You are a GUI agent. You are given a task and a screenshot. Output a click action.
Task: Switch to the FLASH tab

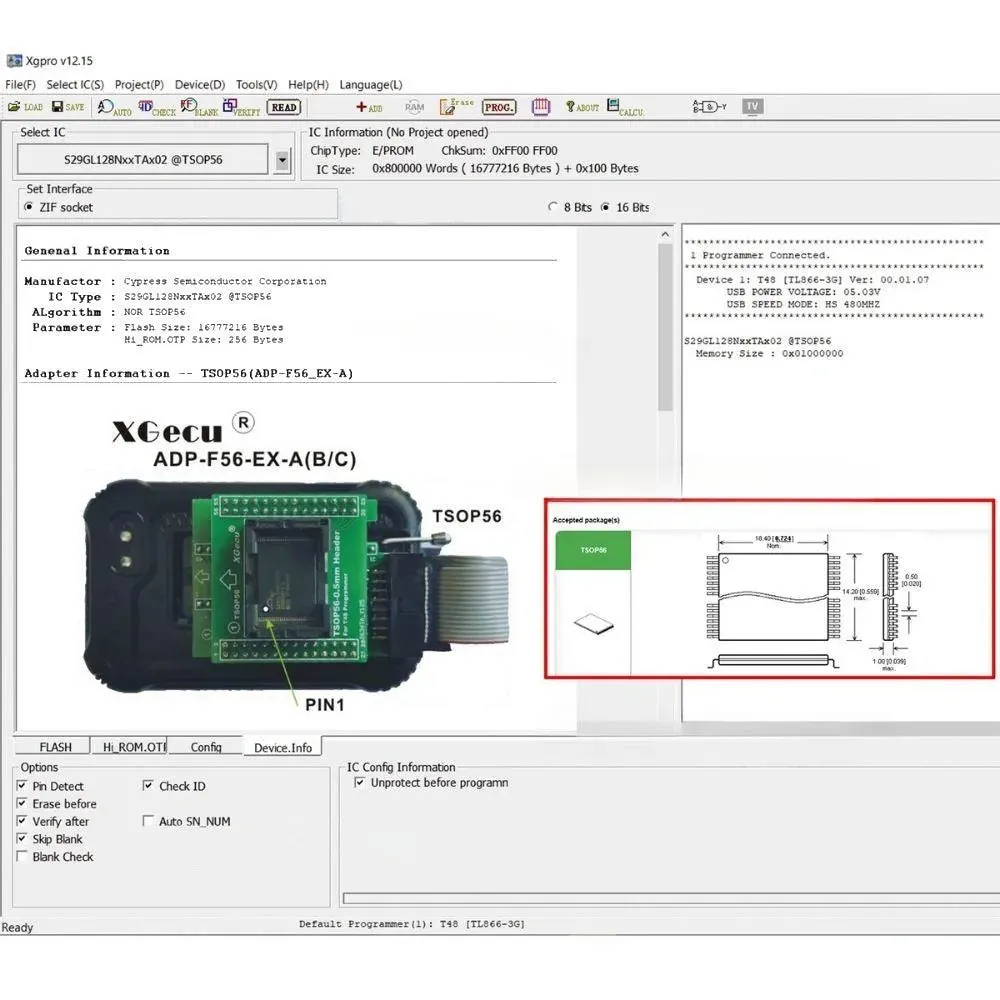[55, 747]
